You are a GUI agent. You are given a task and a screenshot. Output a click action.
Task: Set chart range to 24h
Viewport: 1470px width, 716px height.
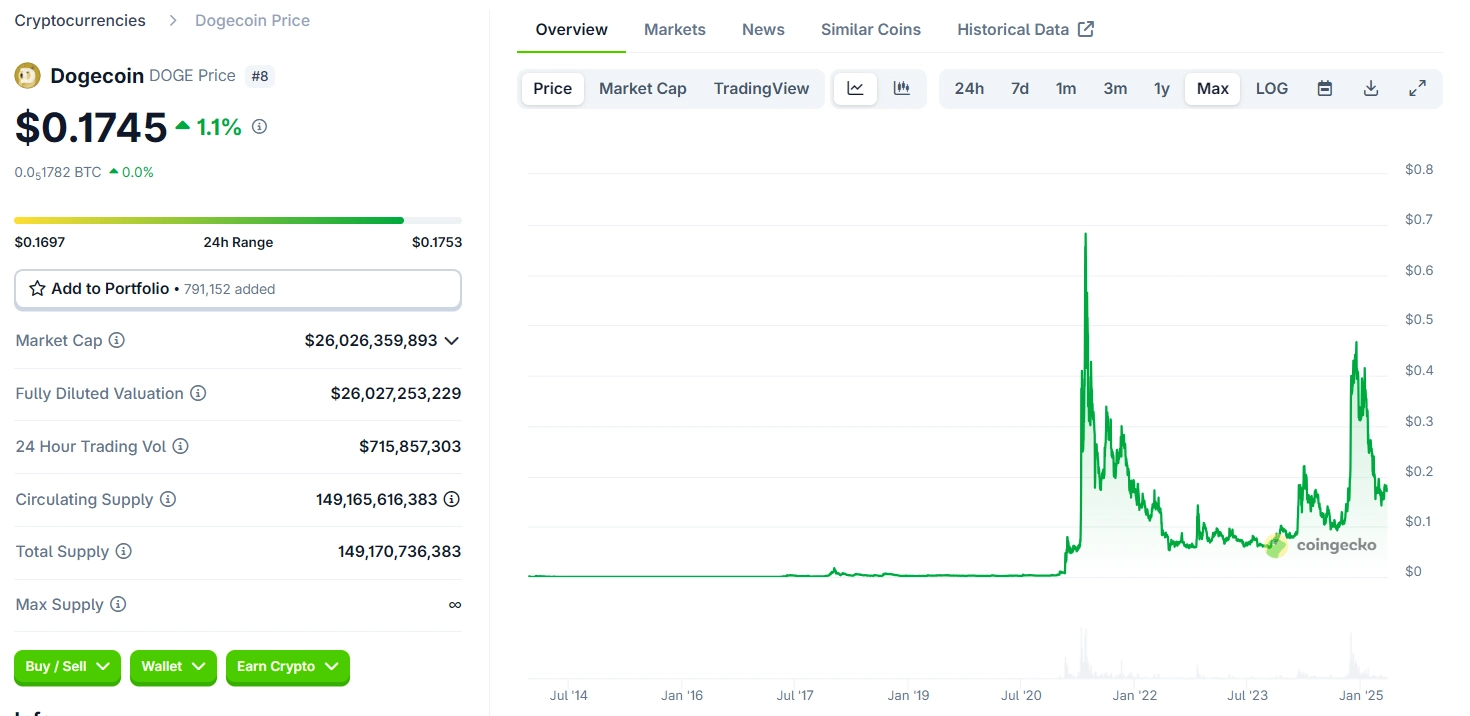tap(969, 88)
